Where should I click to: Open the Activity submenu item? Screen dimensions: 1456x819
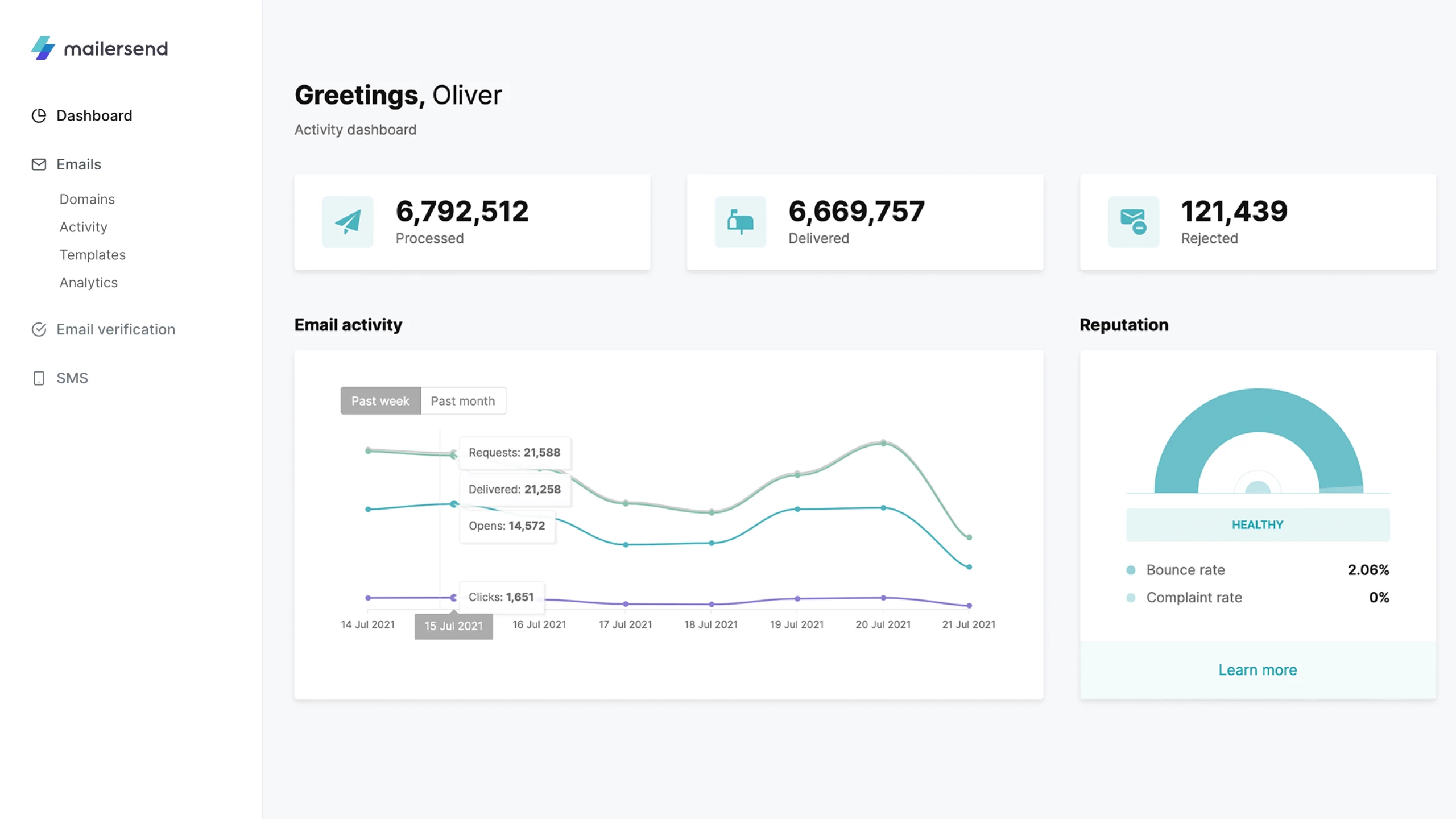coord(83,227)
